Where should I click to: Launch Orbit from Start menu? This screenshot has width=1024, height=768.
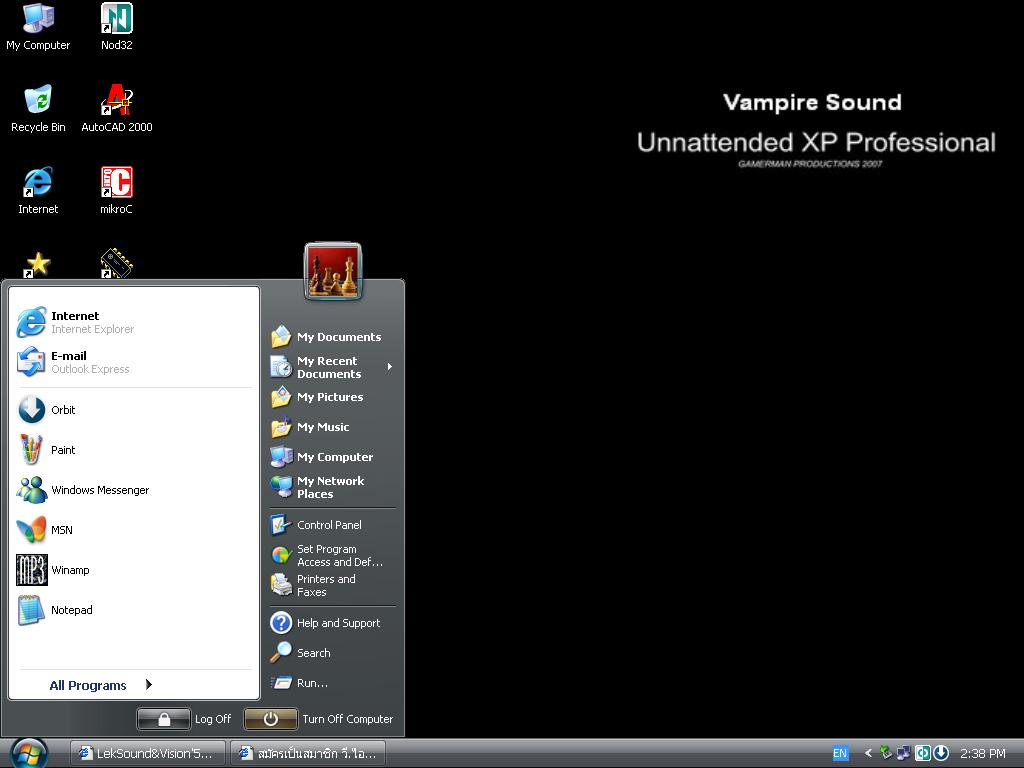point(134,410)
